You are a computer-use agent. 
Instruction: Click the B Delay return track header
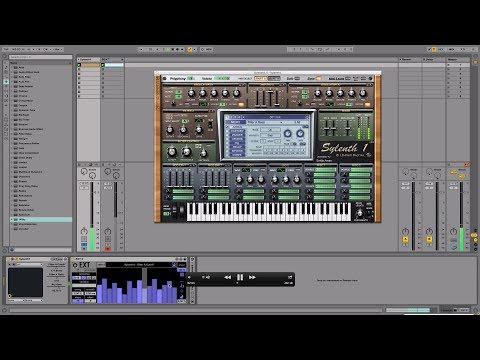pyautogui.click(x=434, y=59)
